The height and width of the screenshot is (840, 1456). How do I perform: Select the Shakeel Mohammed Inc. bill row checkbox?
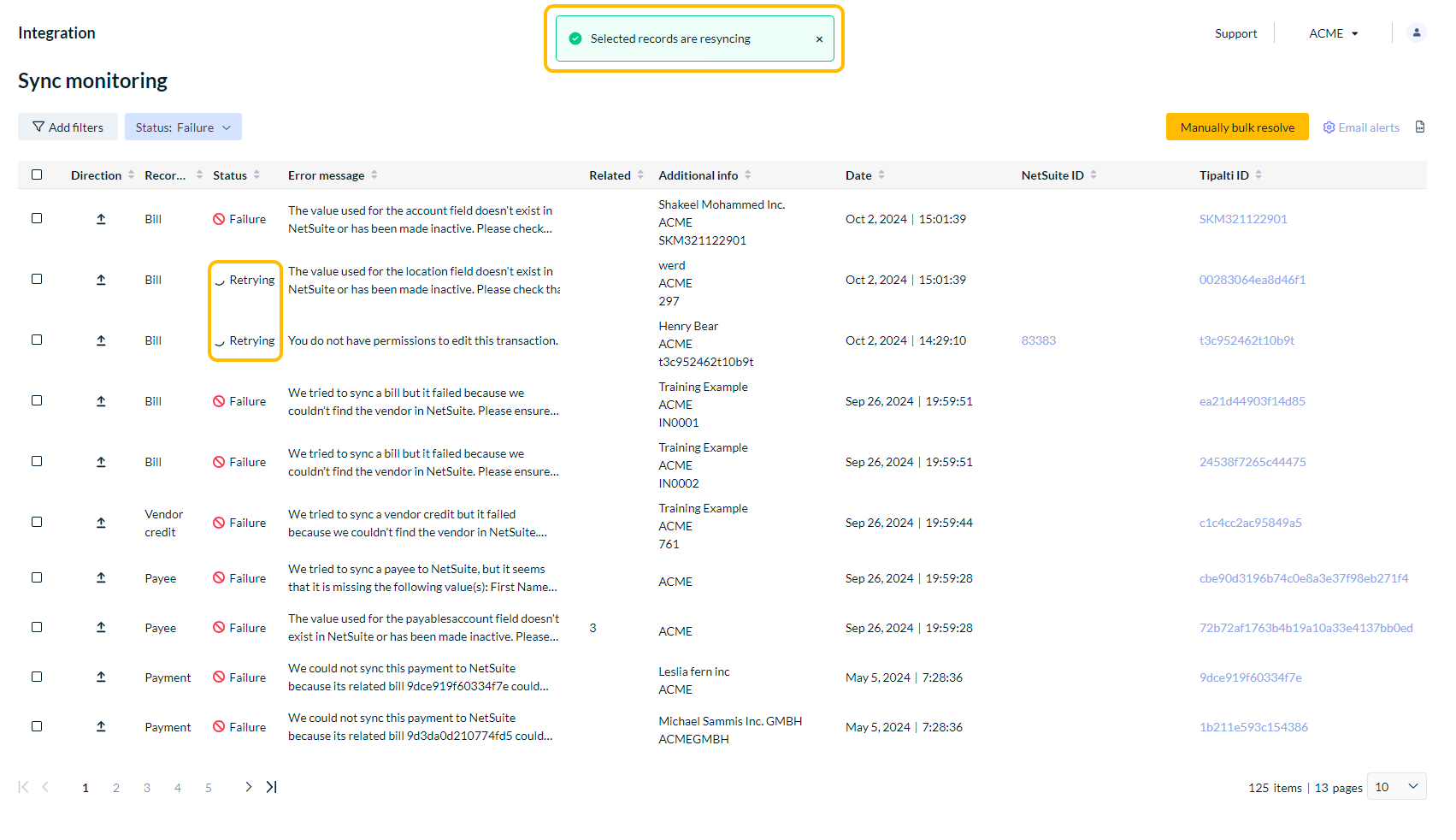point(37,218)
